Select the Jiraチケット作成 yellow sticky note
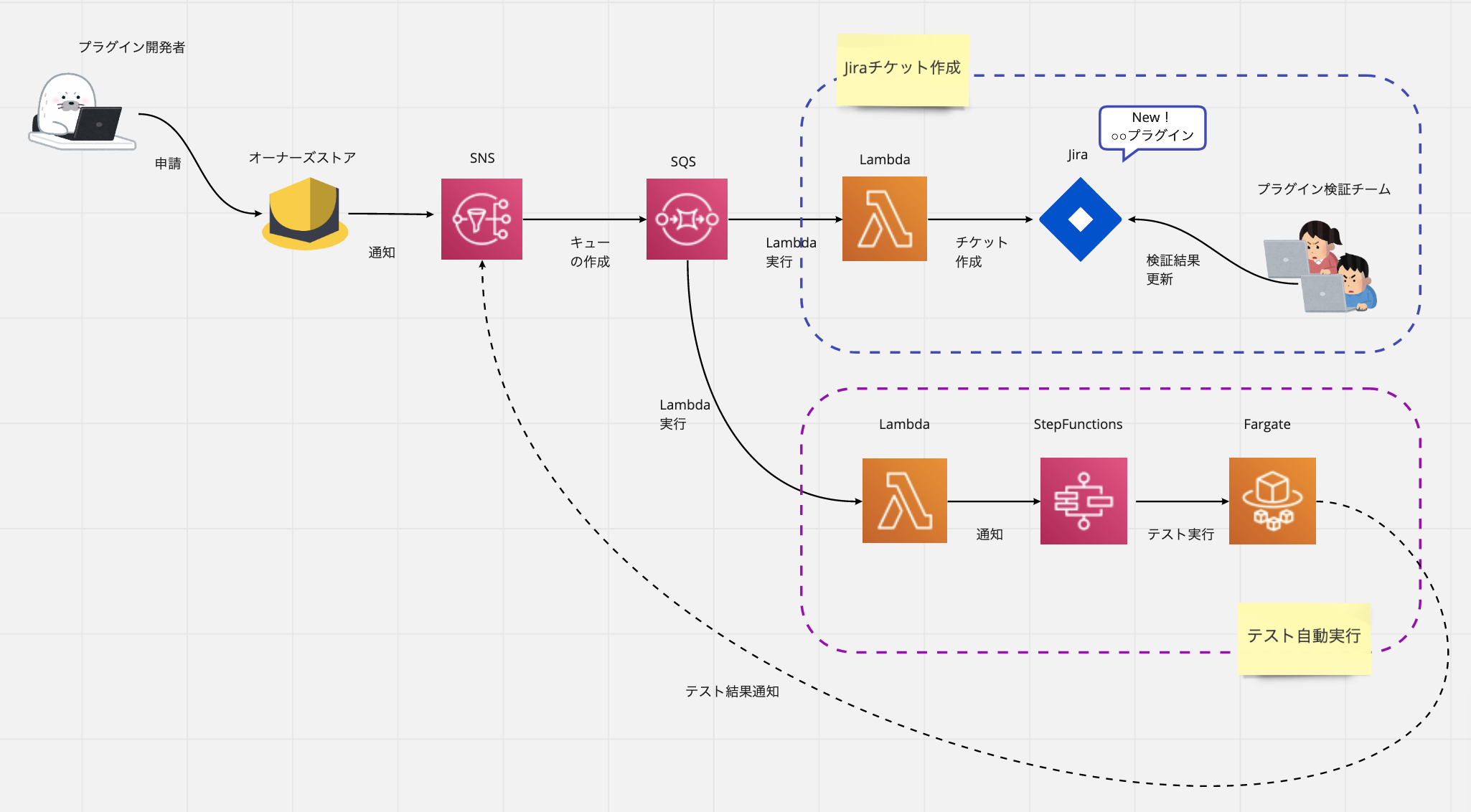This screenshot has width=1471, height=812. point(903,70)
